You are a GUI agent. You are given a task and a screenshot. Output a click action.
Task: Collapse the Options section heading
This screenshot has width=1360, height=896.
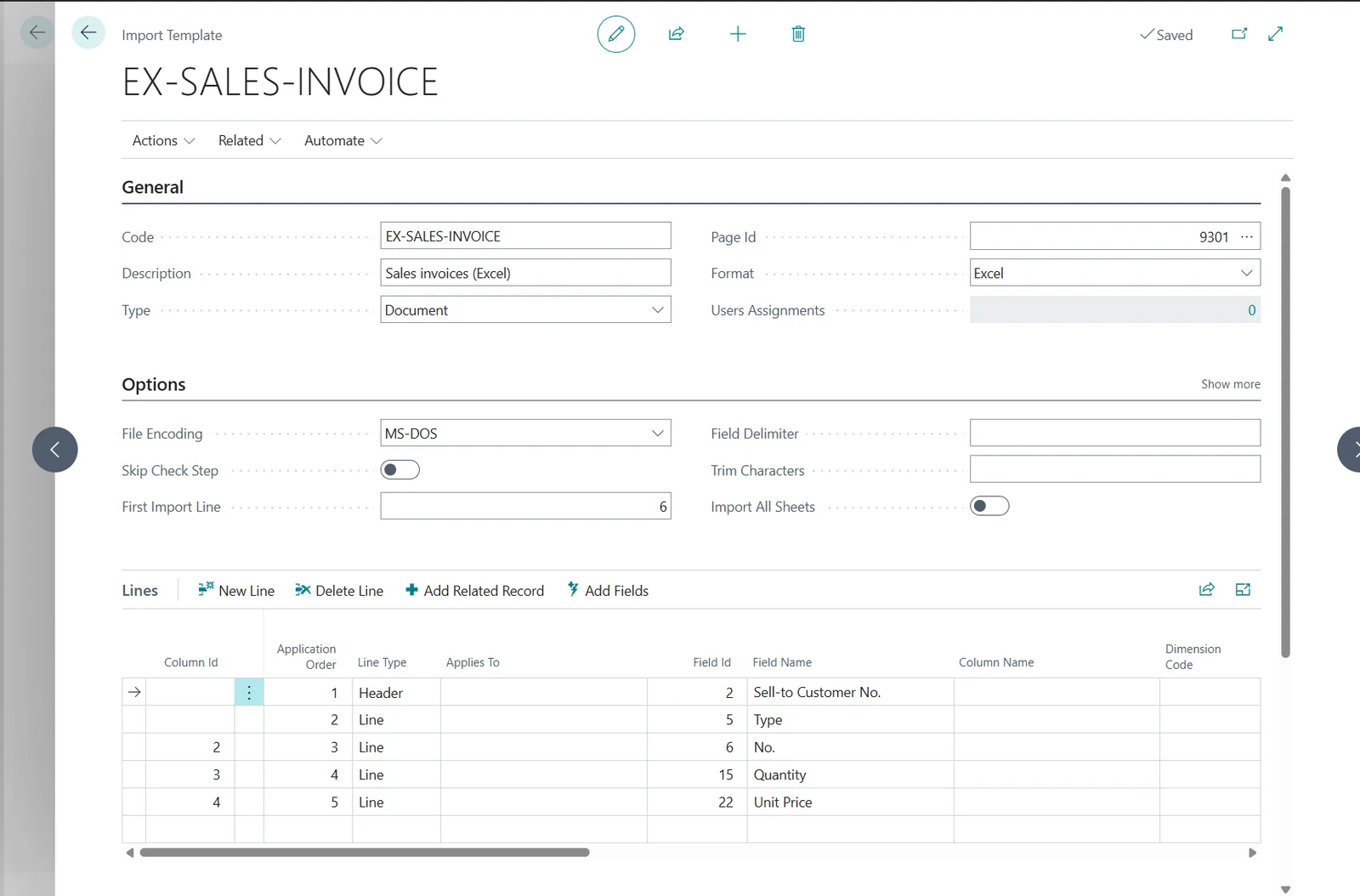pyautogui.click(x=154, y=384)
